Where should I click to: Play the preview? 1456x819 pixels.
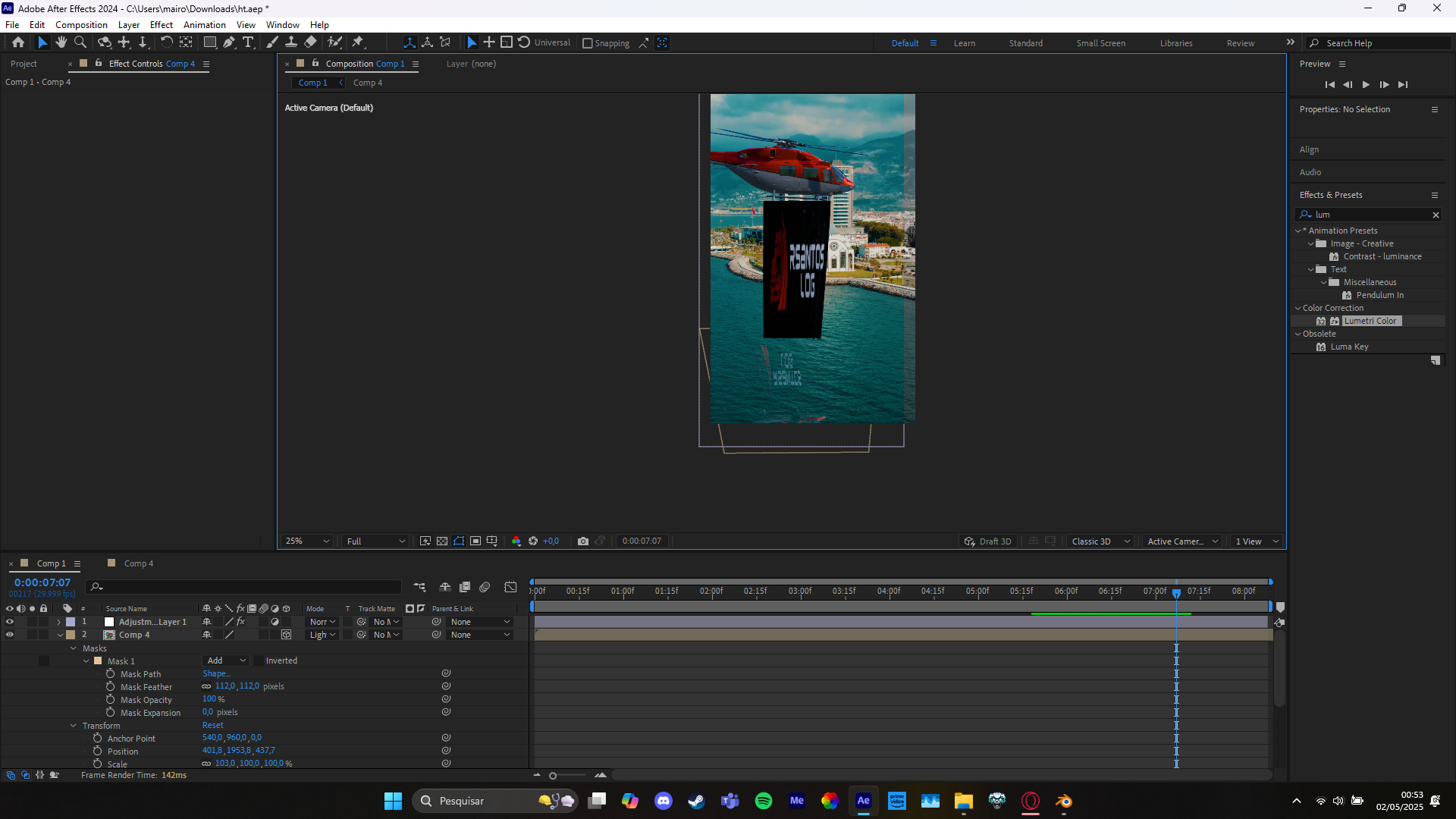click(1366, 85)
